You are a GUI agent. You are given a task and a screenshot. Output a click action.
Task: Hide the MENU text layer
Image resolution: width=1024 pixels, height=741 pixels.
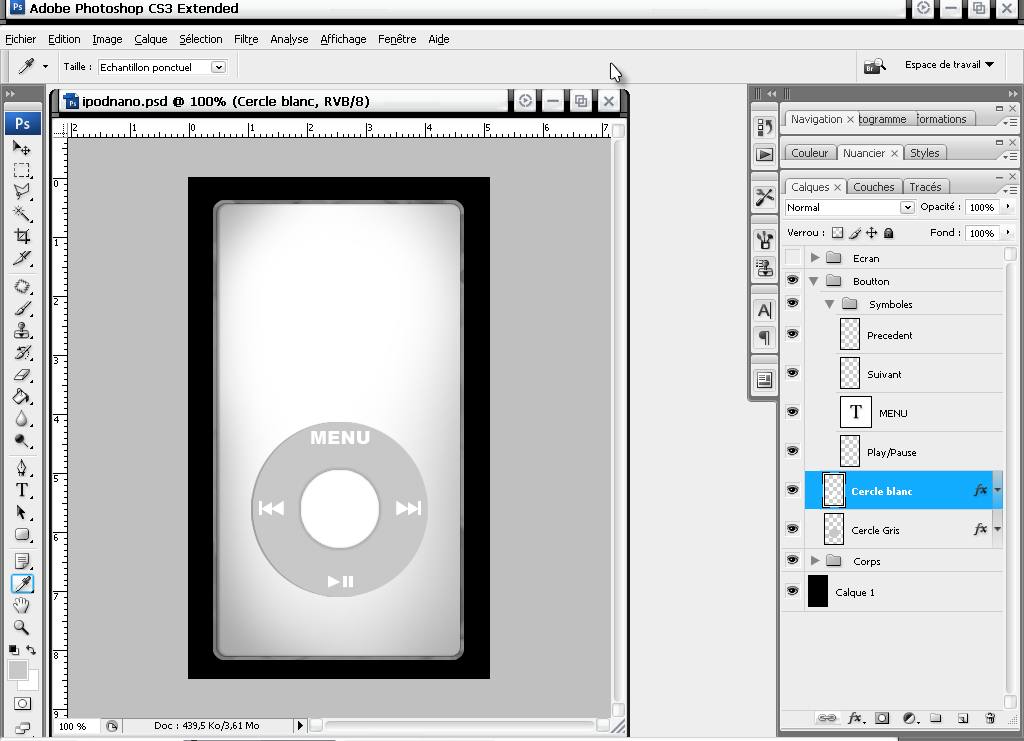792,412
